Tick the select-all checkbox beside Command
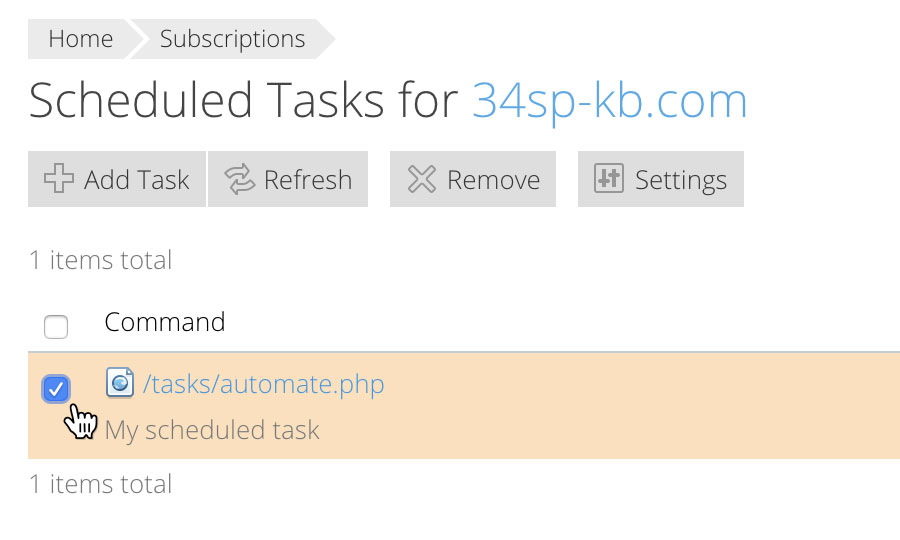This screenshot has height=540, width=900. (56, 327)
